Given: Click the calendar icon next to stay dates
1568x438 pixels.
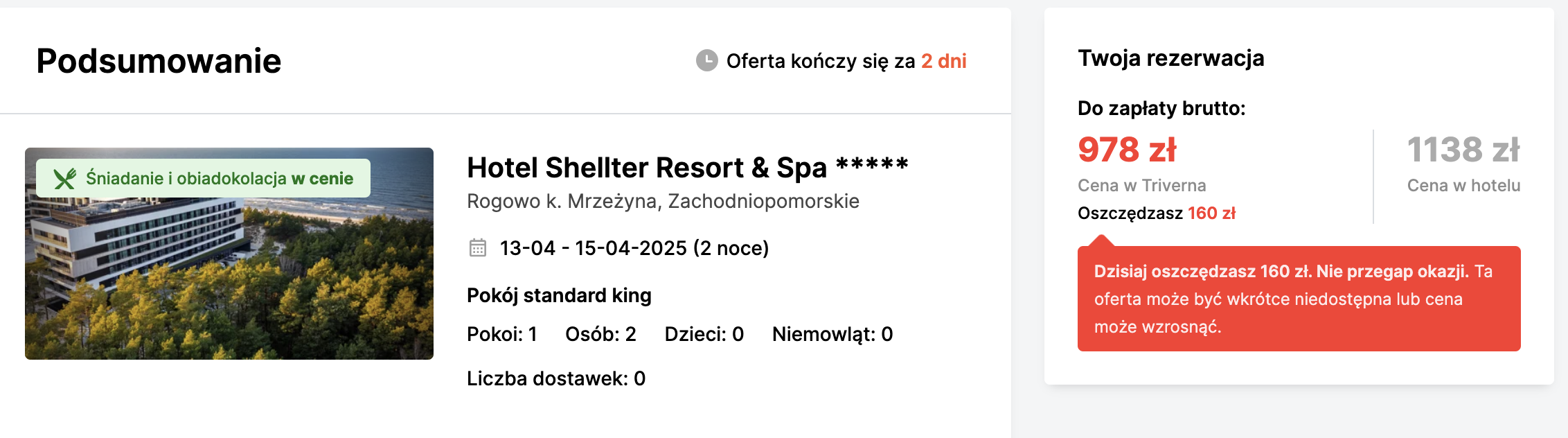Looking at the screenshot, I should [478, 247].
